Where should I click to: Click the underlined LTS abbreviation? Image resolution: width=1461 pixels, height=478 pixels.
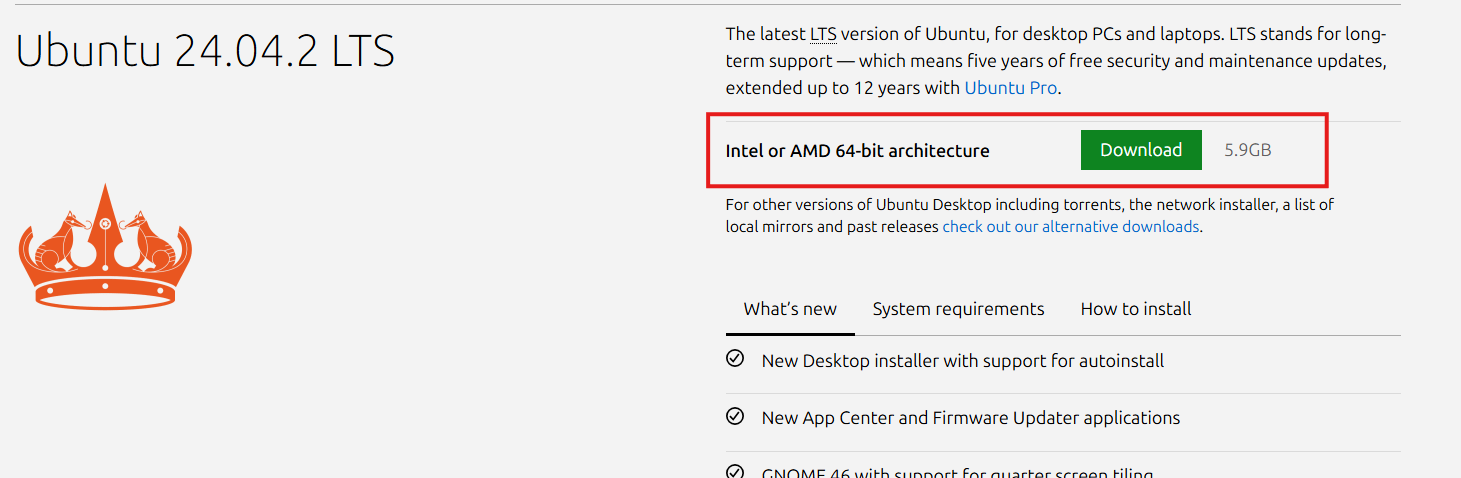(x=823, y=34)
